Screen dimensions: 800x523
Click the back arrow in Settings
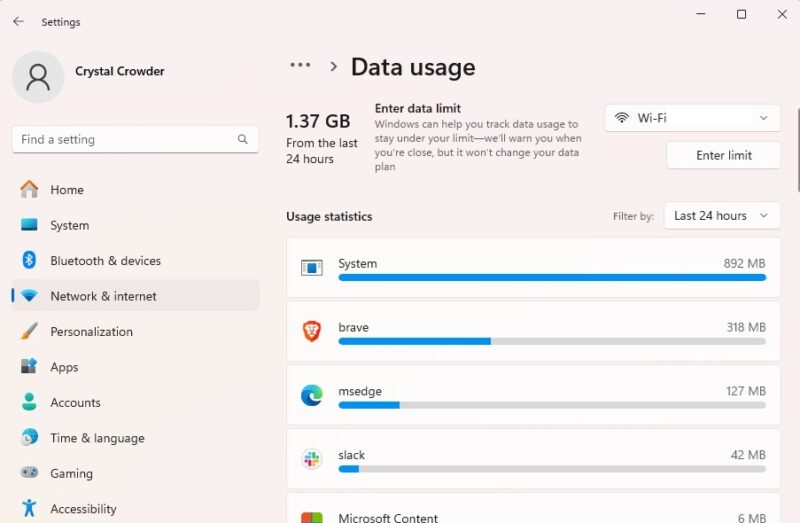[x=18, y=21]
